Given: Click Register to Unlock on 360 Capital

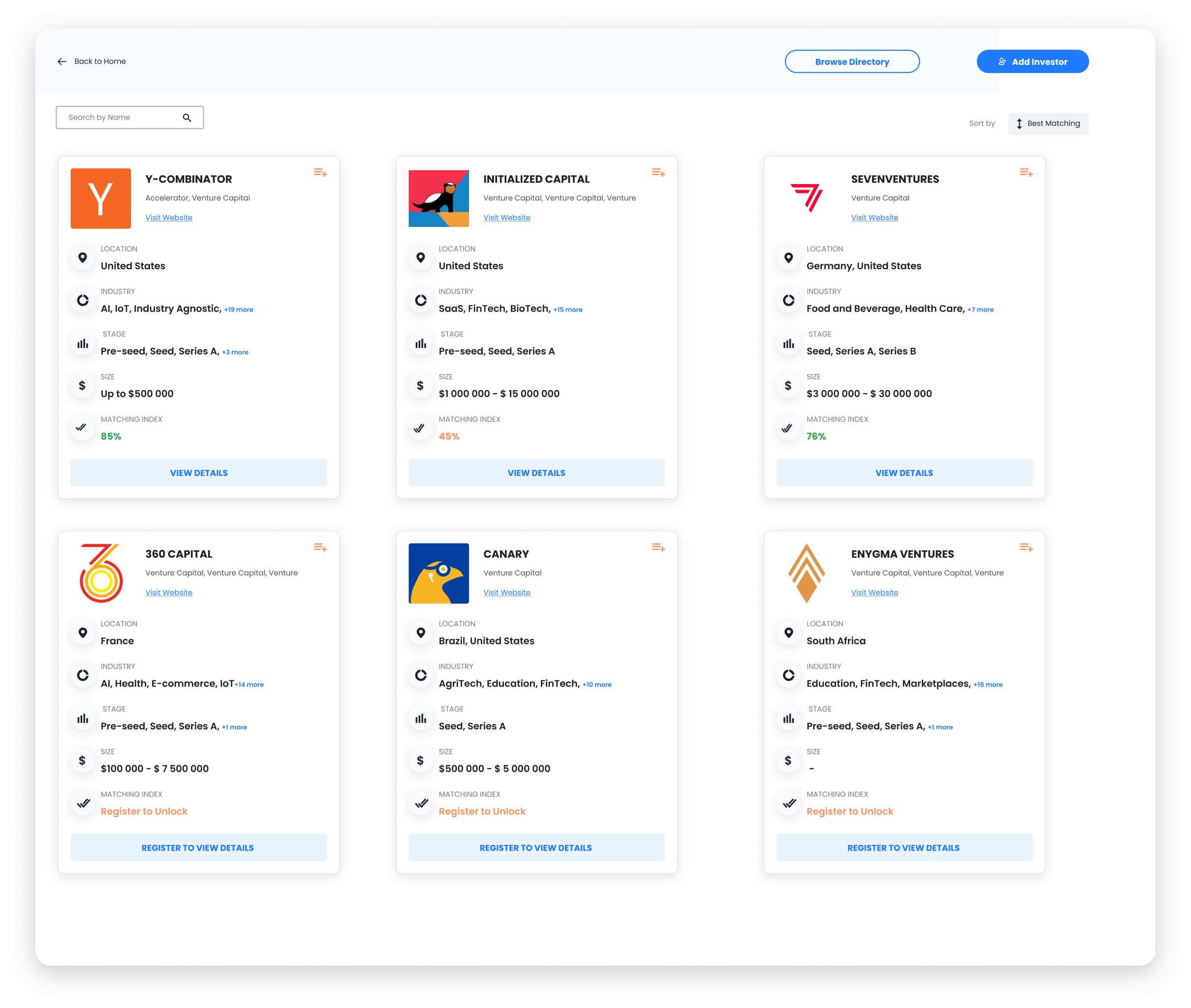Looking at the screenshot, I should click(144, 812).
